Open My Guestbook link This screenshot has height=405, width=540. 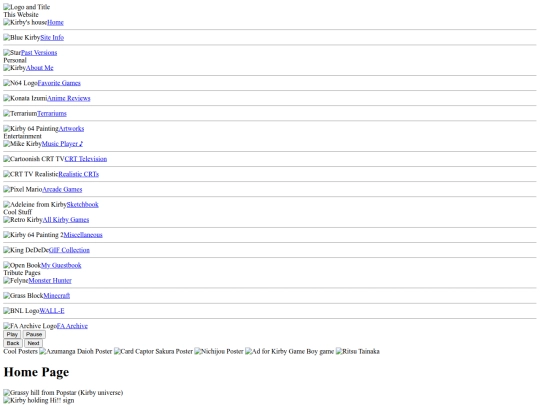61,265
